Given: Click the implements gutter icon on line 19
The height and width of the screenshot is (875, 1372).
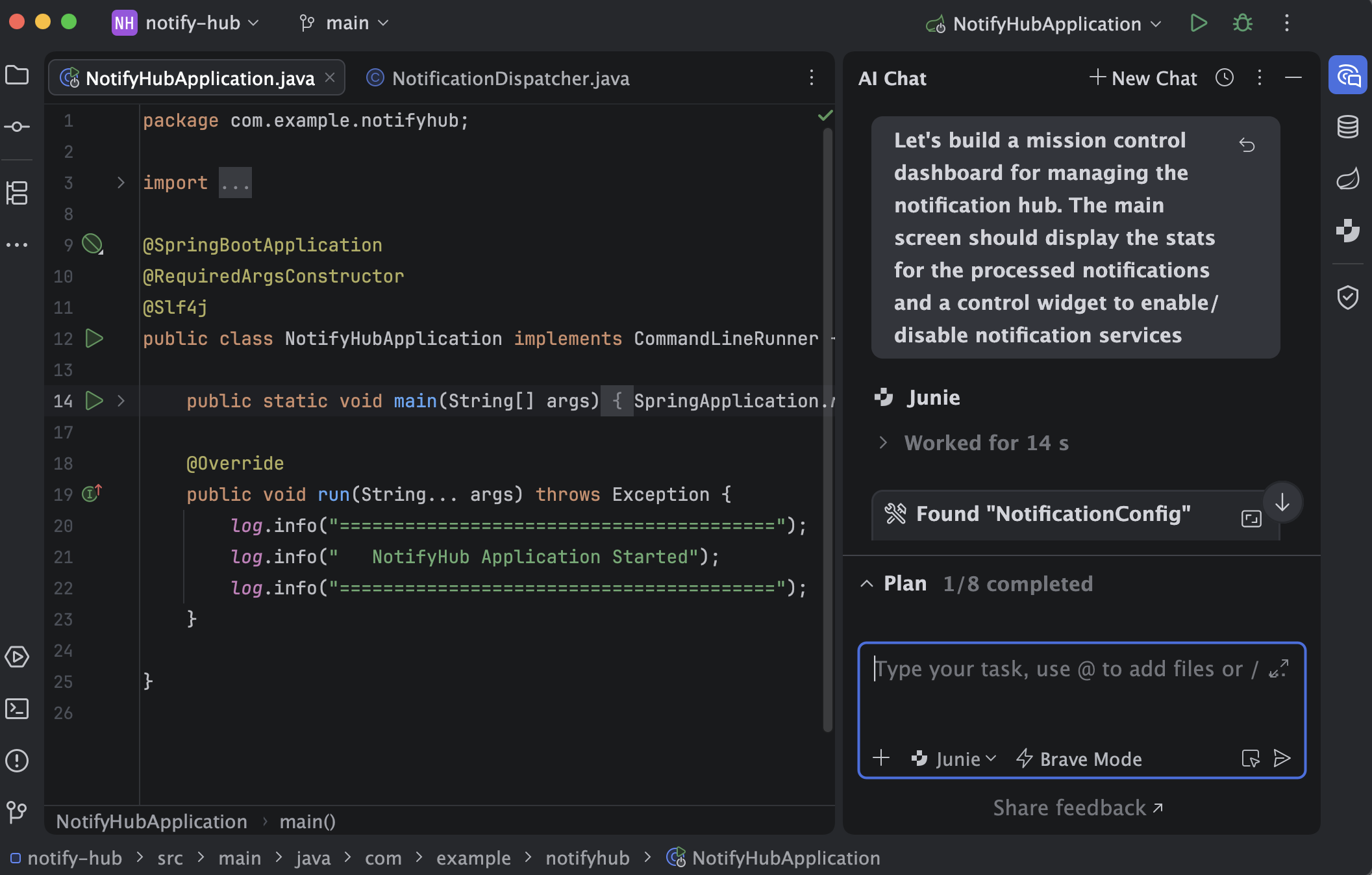Looking at the screenshot, I should pyautogui.click(x=92, y=493).
